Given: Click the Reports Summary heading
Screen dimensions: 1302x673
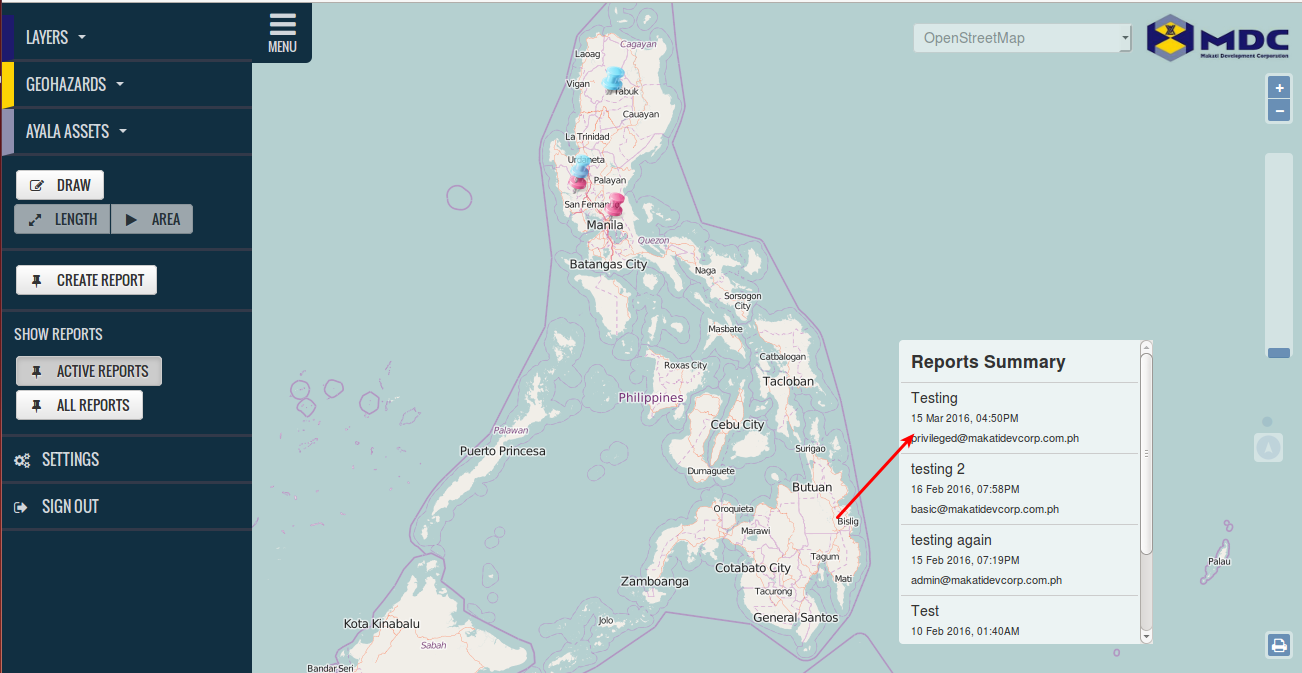Looking at the screenshot, I should (988, 362).
